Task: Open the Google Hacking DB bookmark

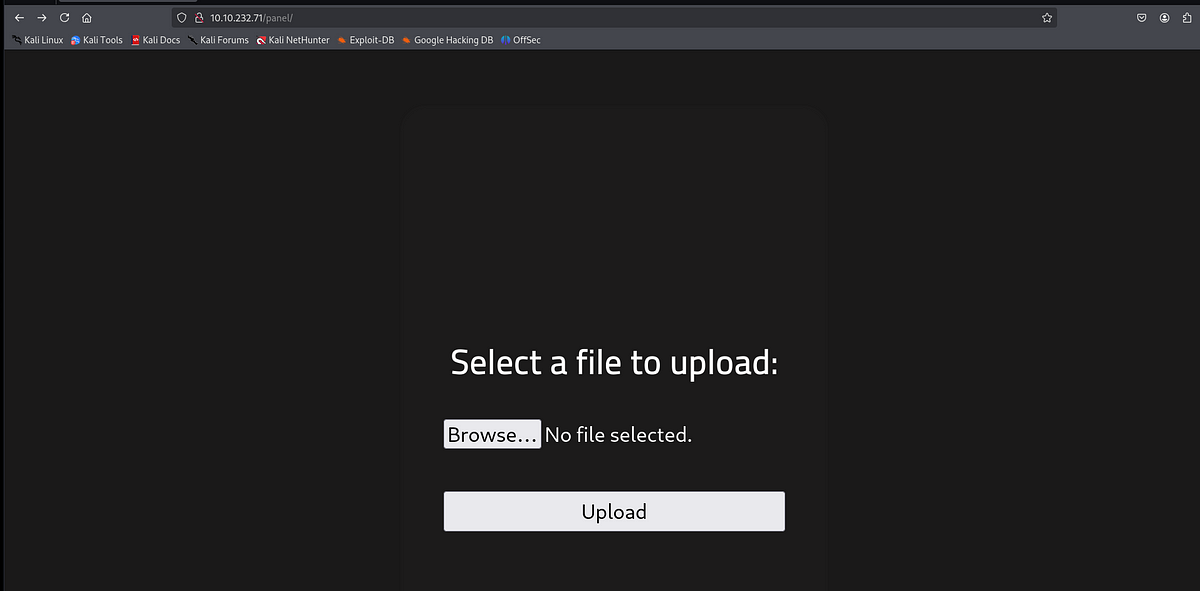Action: 447,40
